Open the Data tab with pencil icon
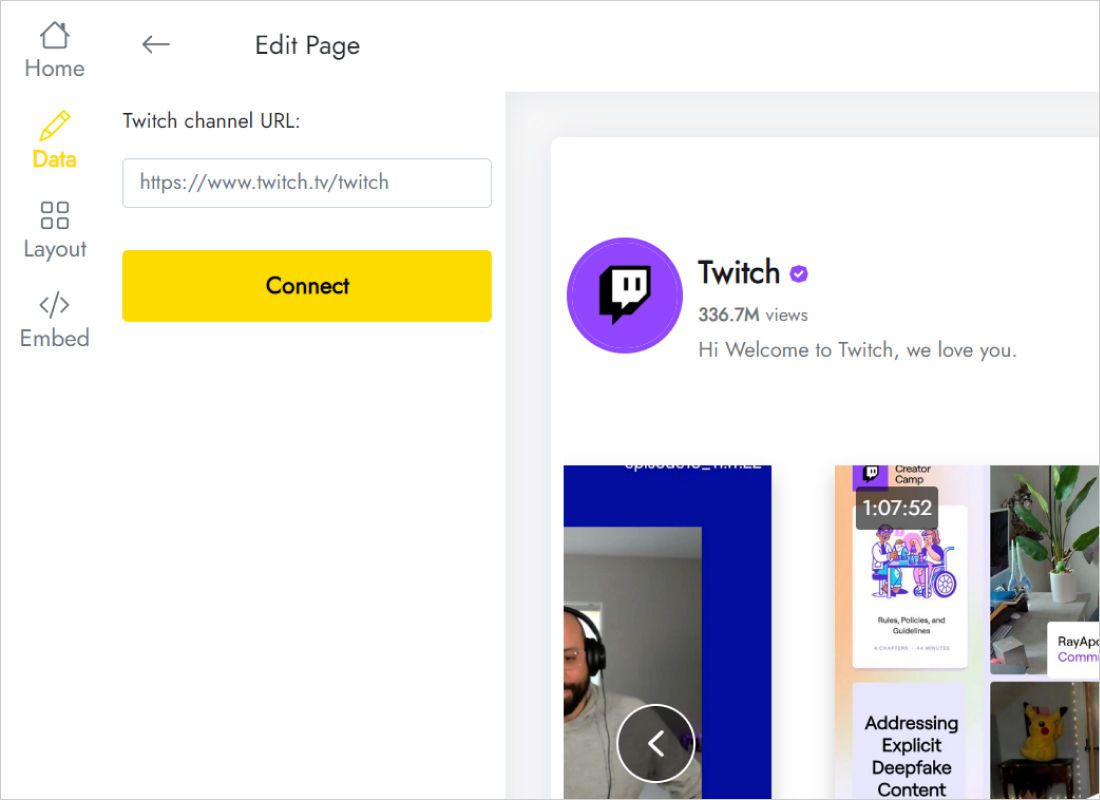 click(x=55, y=140)
